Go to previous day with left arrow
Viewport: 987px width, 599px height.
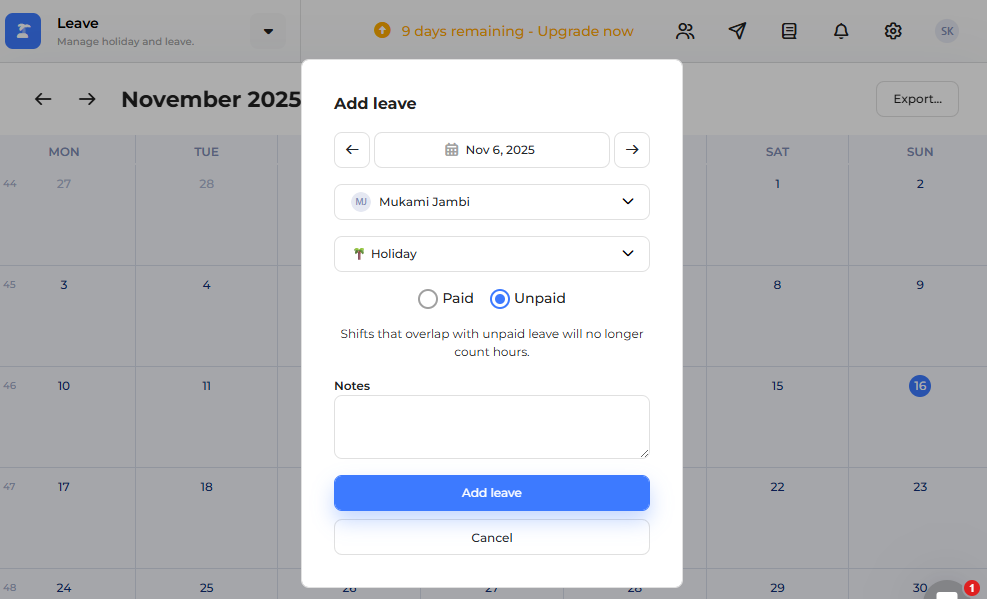[351, 149]
